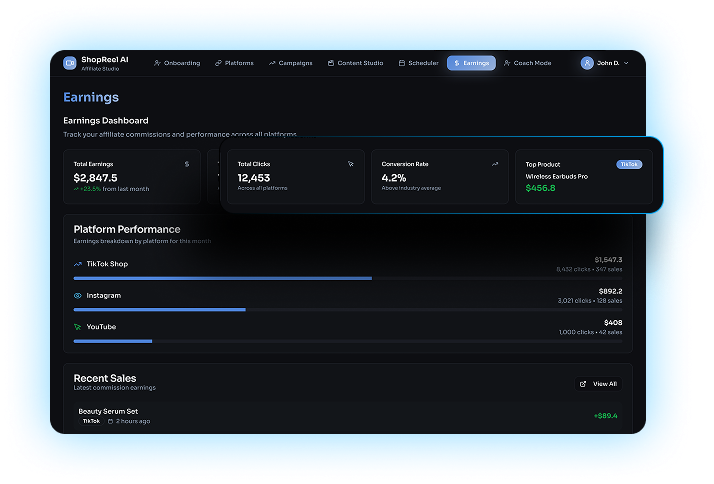Viewport: 714px width, 484px height.
Task: Click the TikTok Shop earnings progress bar
Action: [223, 278]
